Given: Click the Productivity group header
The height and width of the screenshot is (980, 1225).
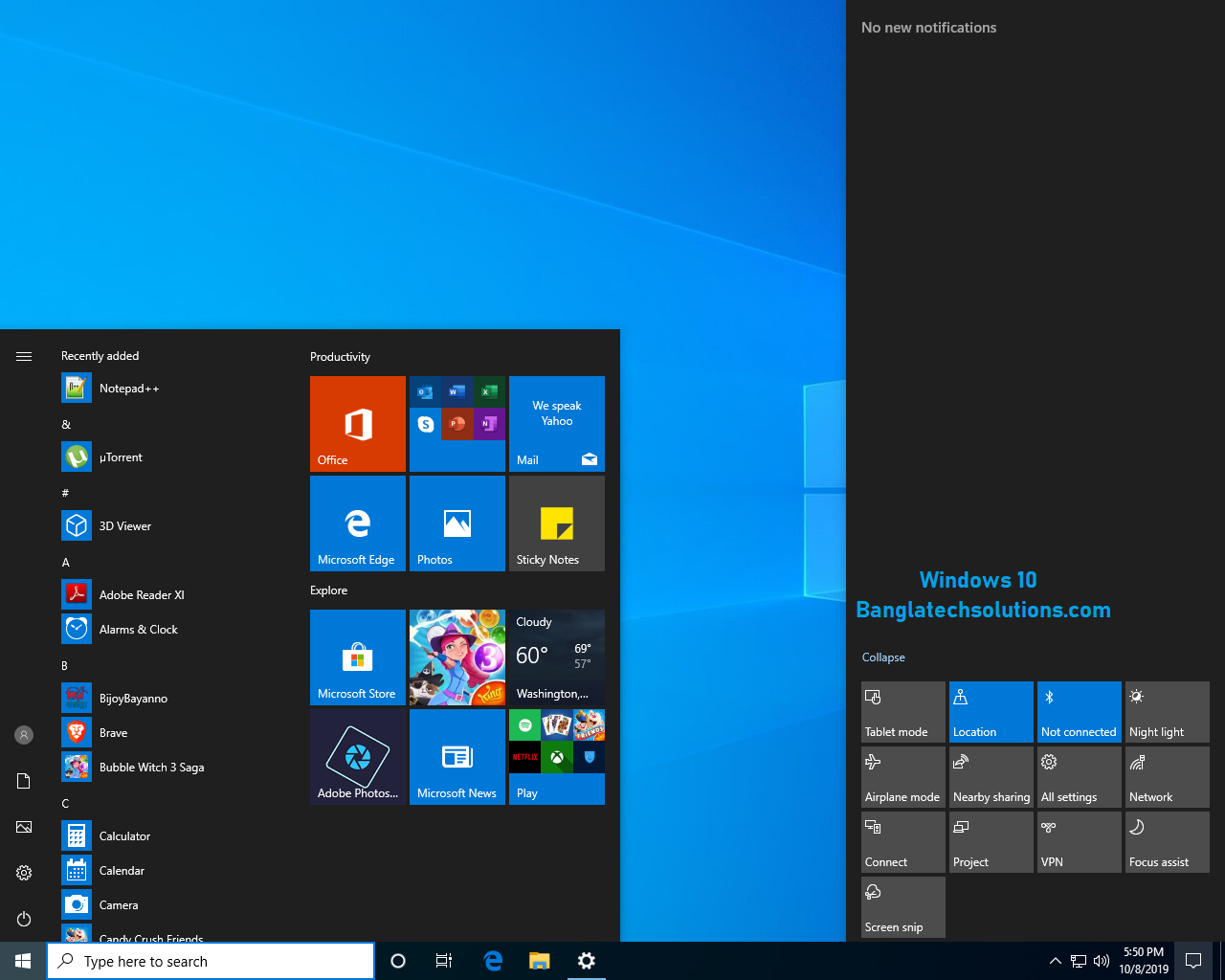Looking at the screenshot, I should (340, 357).
